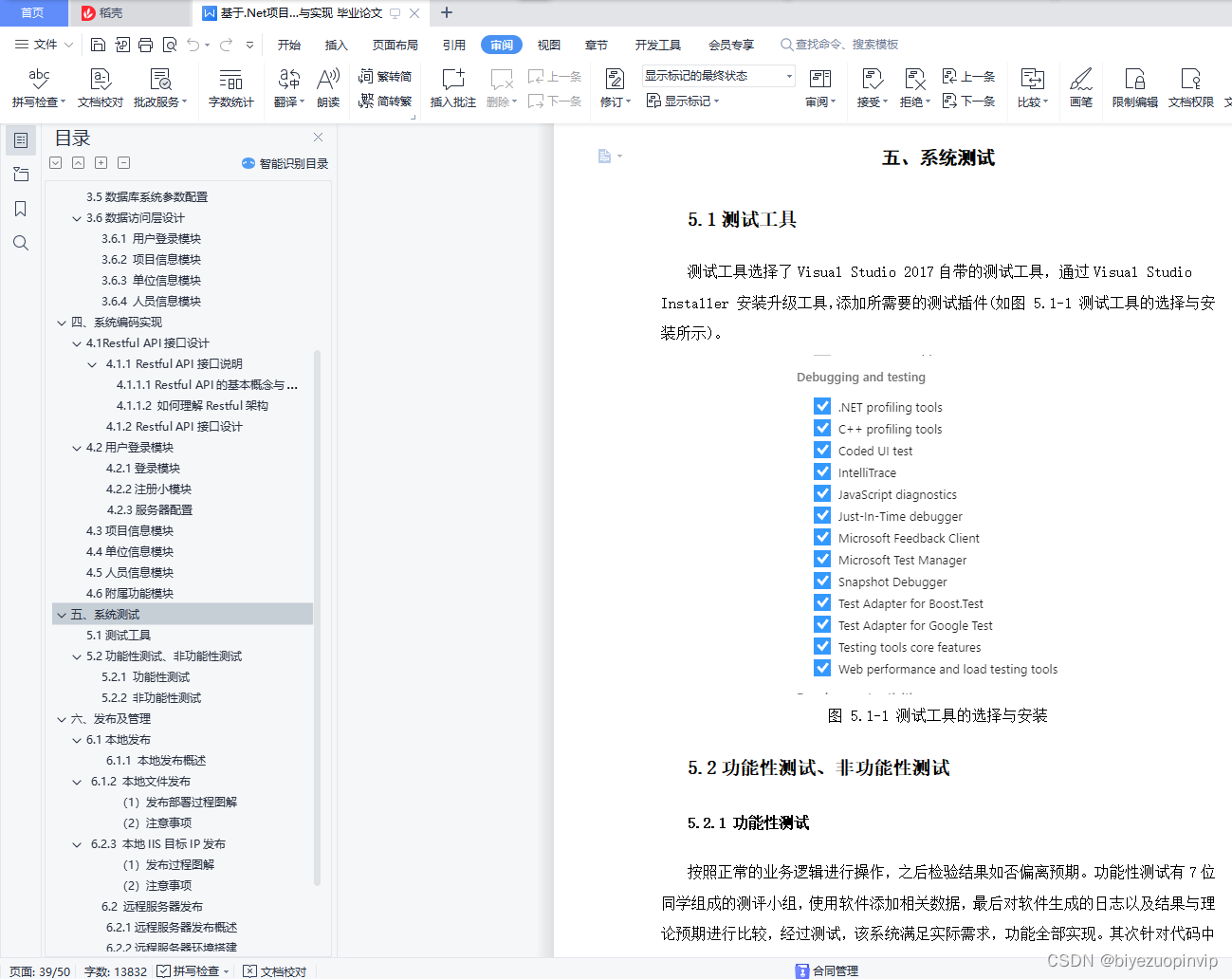Collapse the 四、系统编码实现 section

point(62,323)
